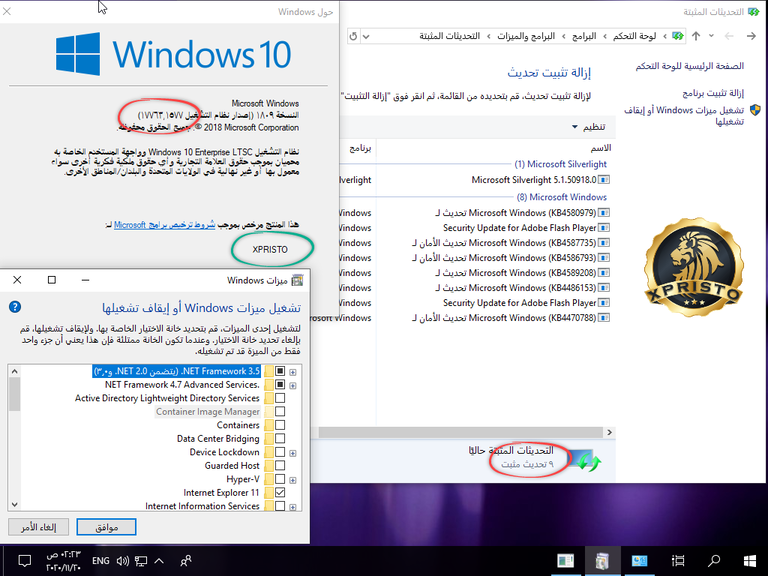
Task: Click the KB4486153 update icon
Action: coord(604,288)
